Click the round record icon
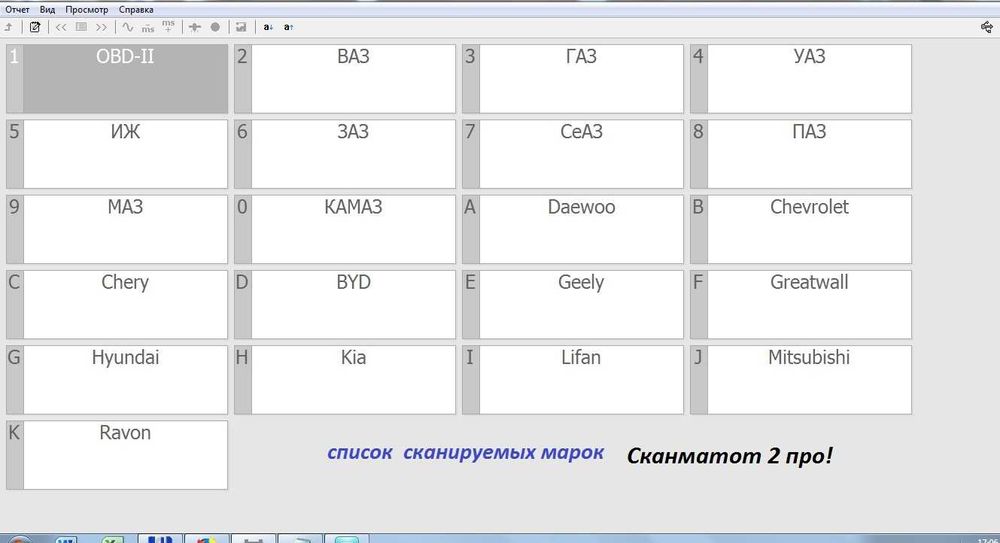 click(x=216, y=27)
